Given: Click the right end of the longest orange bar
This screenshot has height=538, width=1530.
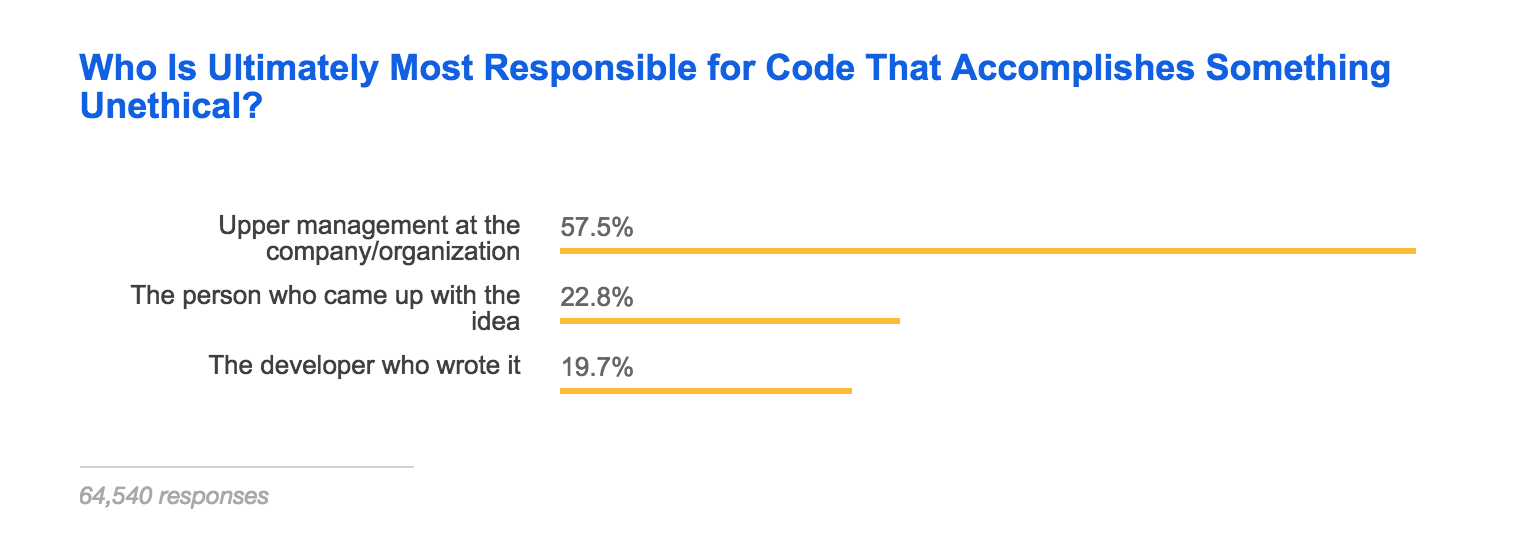Looking at the screenshot, I should tap(1412, 251).
